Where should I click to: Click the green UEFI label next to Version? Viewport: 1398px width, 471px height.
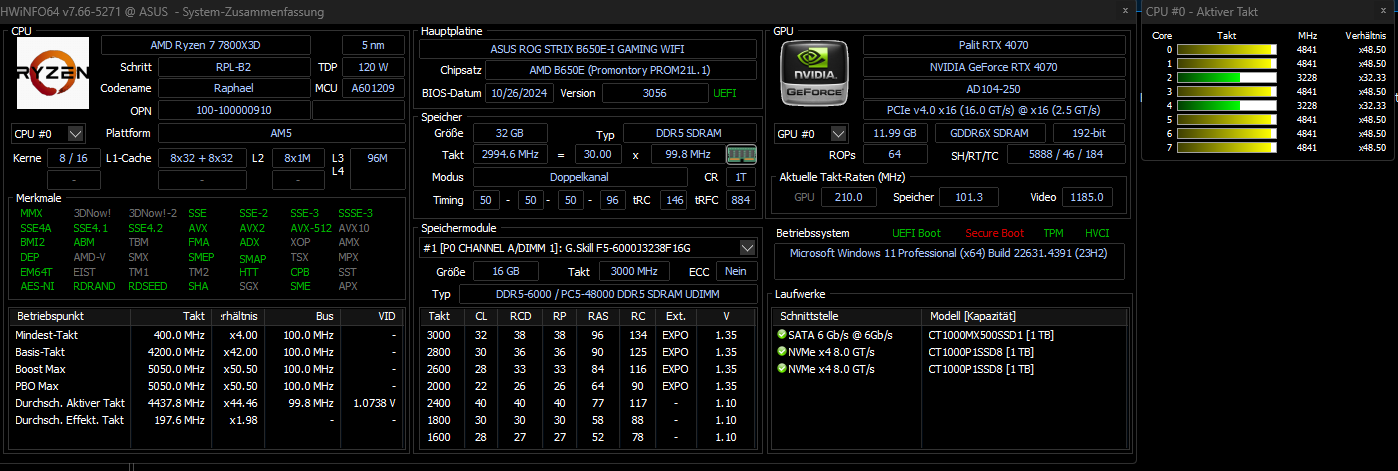(x=724, y=93)
